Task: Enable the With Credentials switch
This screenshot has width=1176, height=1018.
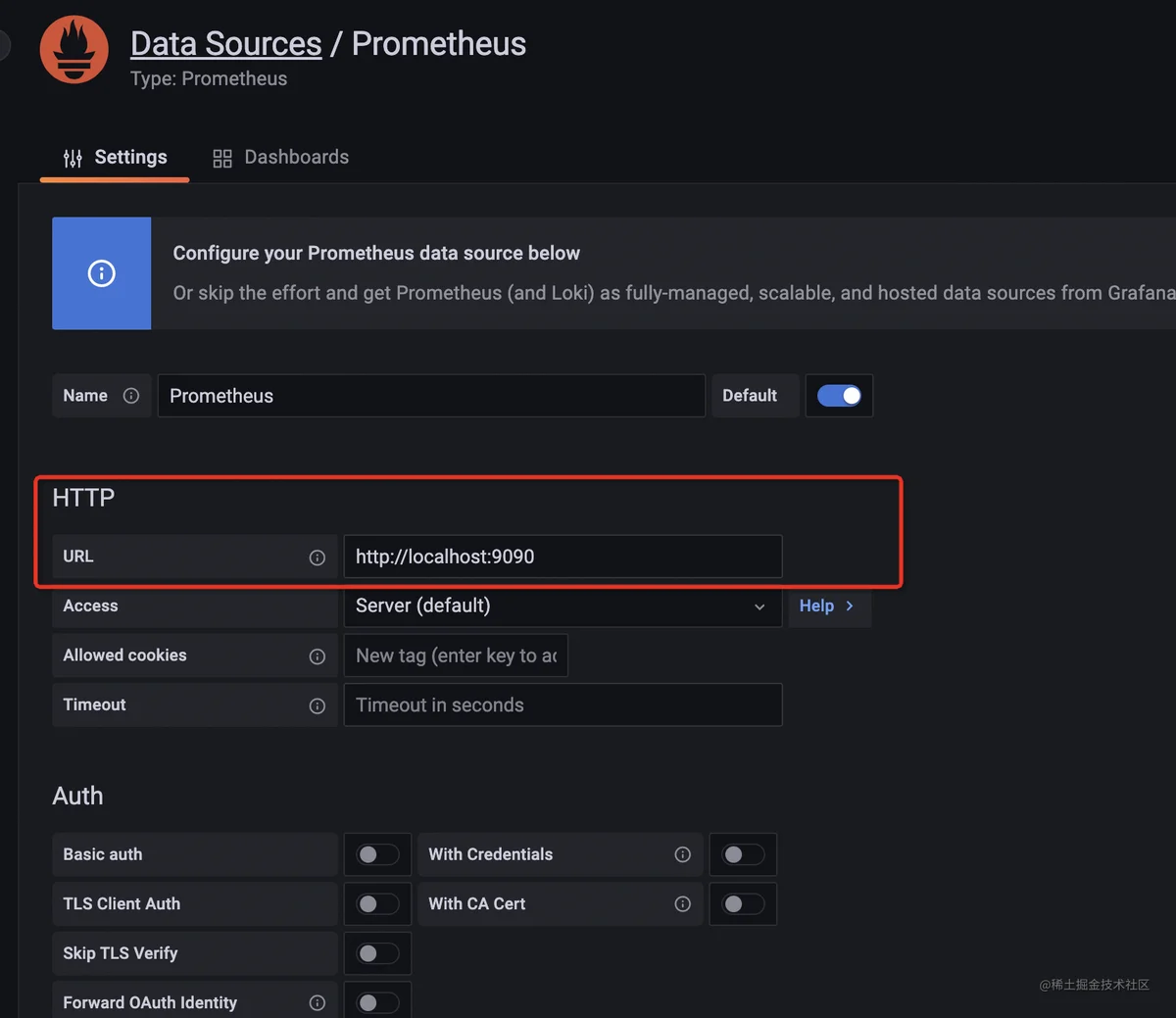Action: pos(743,854)
